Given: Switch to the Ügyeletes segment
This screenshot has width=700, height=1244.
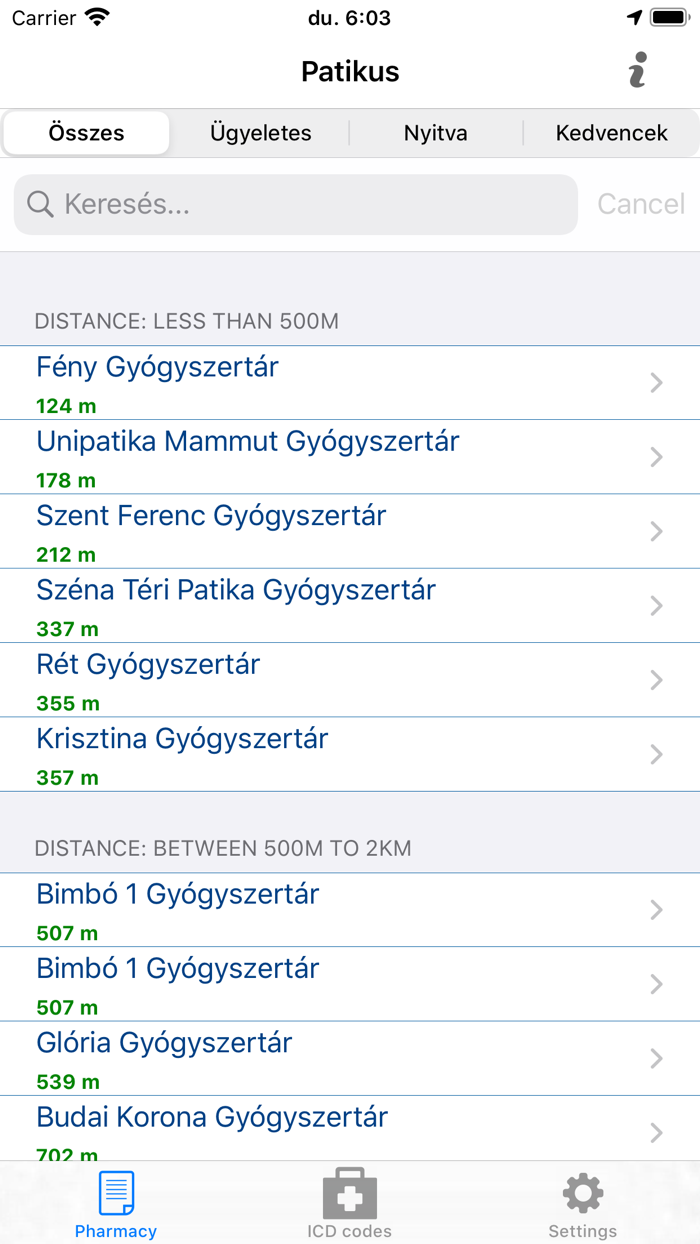Looking at the screenshot, I should pyautogui.click(x=261, y=133).
